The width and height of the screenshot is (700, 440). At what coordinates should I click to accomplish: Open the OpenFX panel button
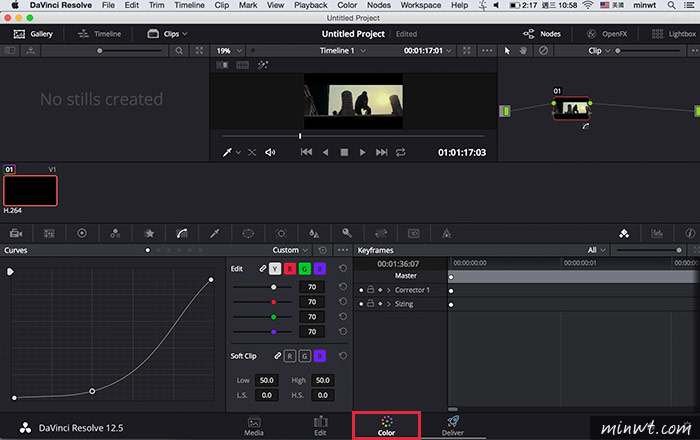pyautogui.click(x=607, y=34)
